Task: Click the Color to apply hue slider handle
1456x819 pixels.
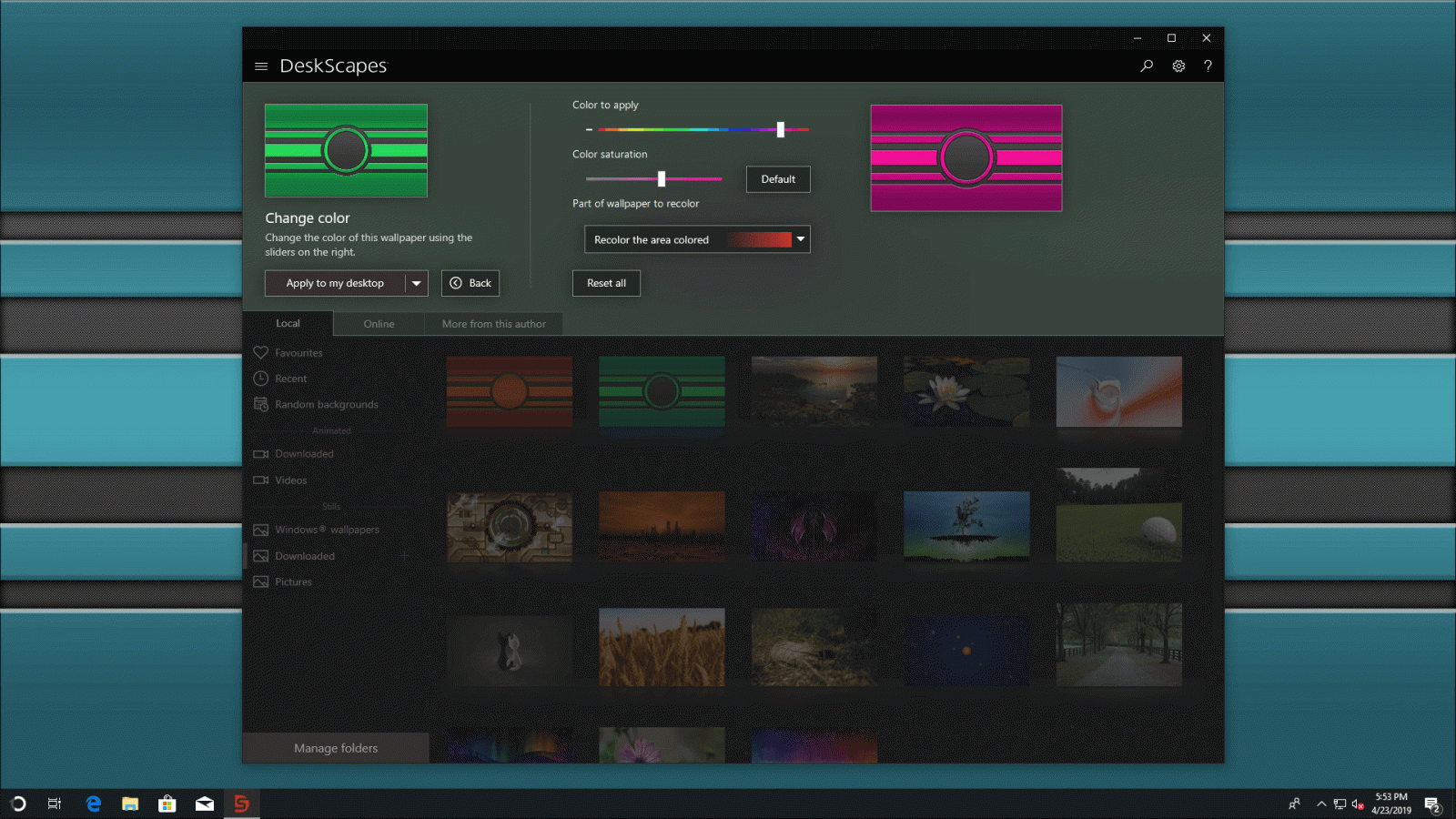Action: click(x=781, y=130)
